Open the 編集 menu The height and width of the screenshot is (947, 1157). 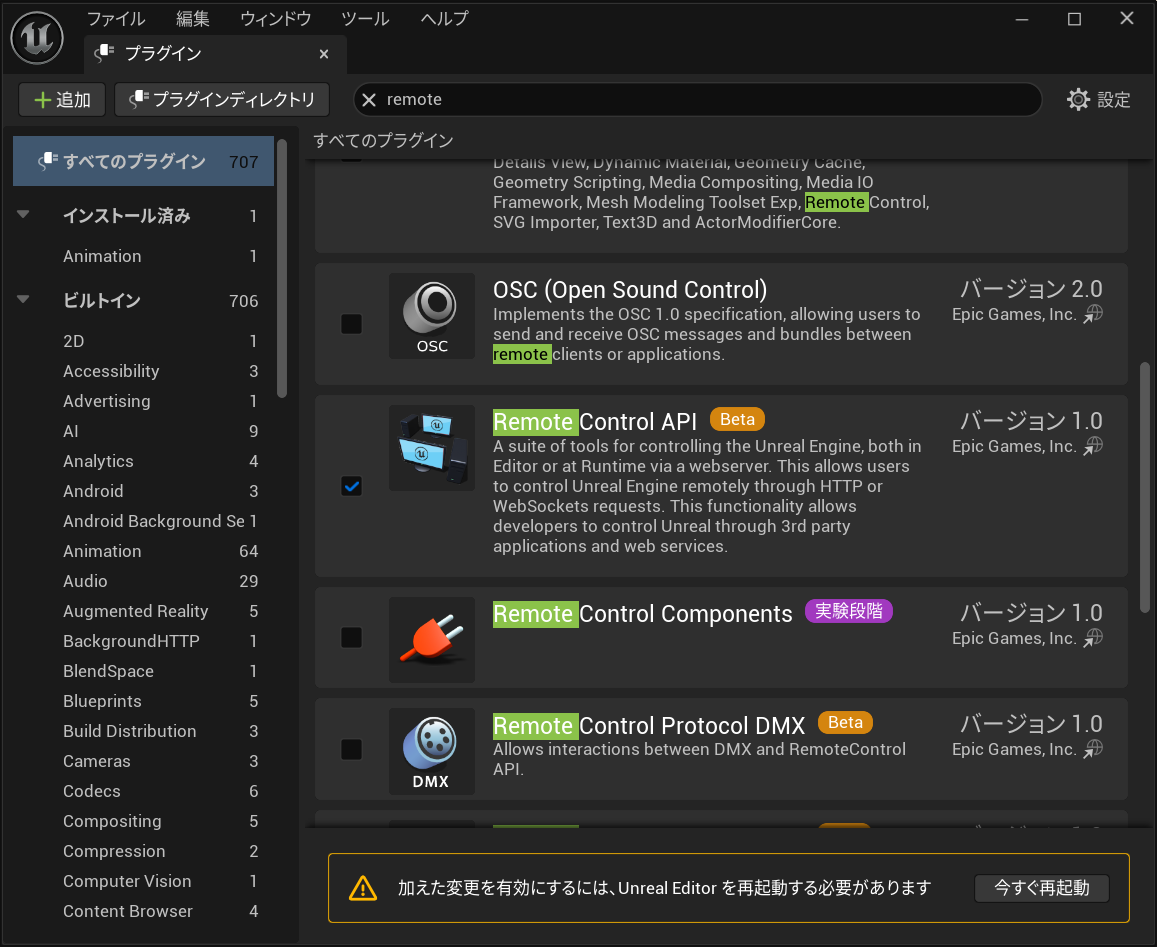(193, 18)
